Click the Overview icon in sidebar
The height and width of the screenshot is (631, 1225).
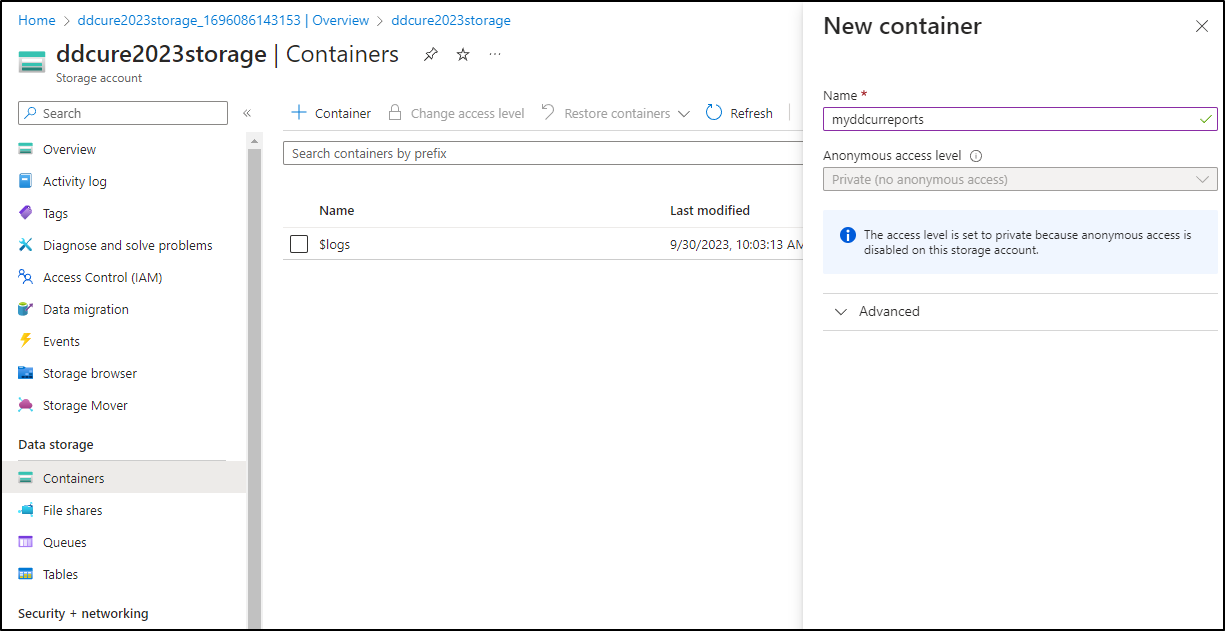26,149
